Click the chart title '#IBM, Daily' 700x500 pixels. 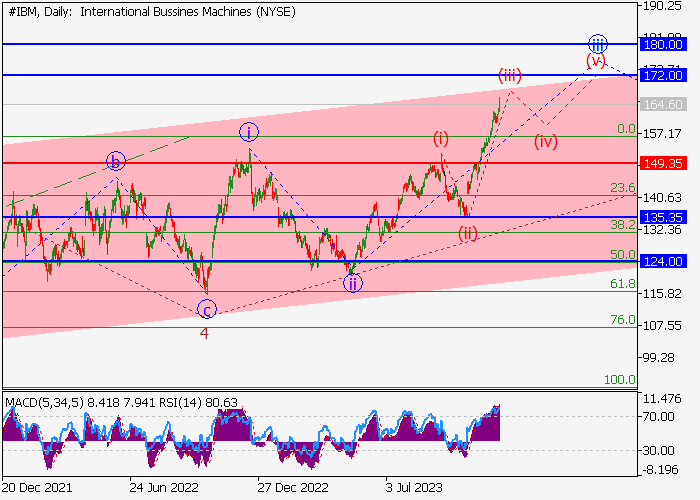(40, 12)
